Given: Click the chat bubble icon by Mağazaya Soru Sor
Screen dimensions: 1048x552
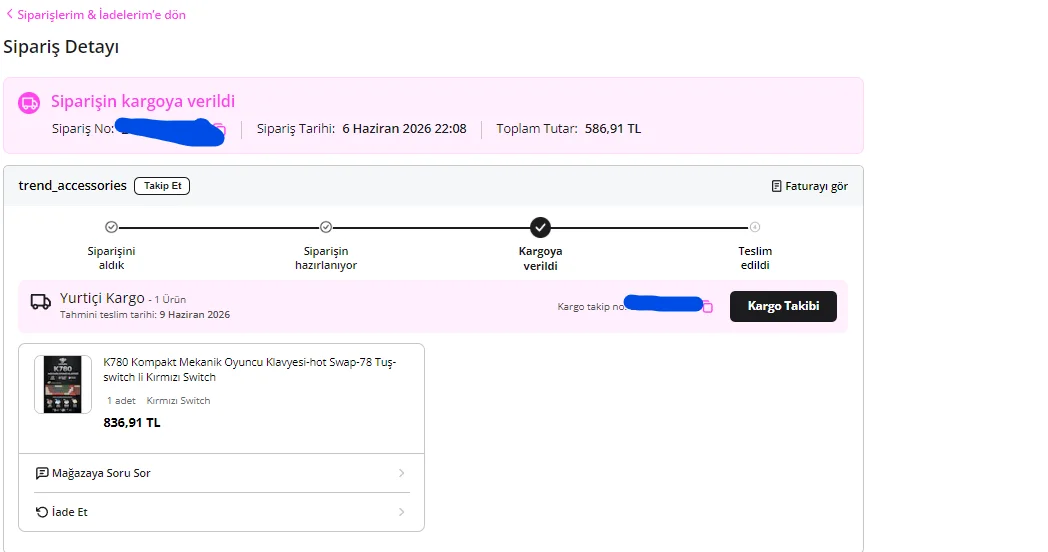Looking at the screenshot, I should (41, 473).
